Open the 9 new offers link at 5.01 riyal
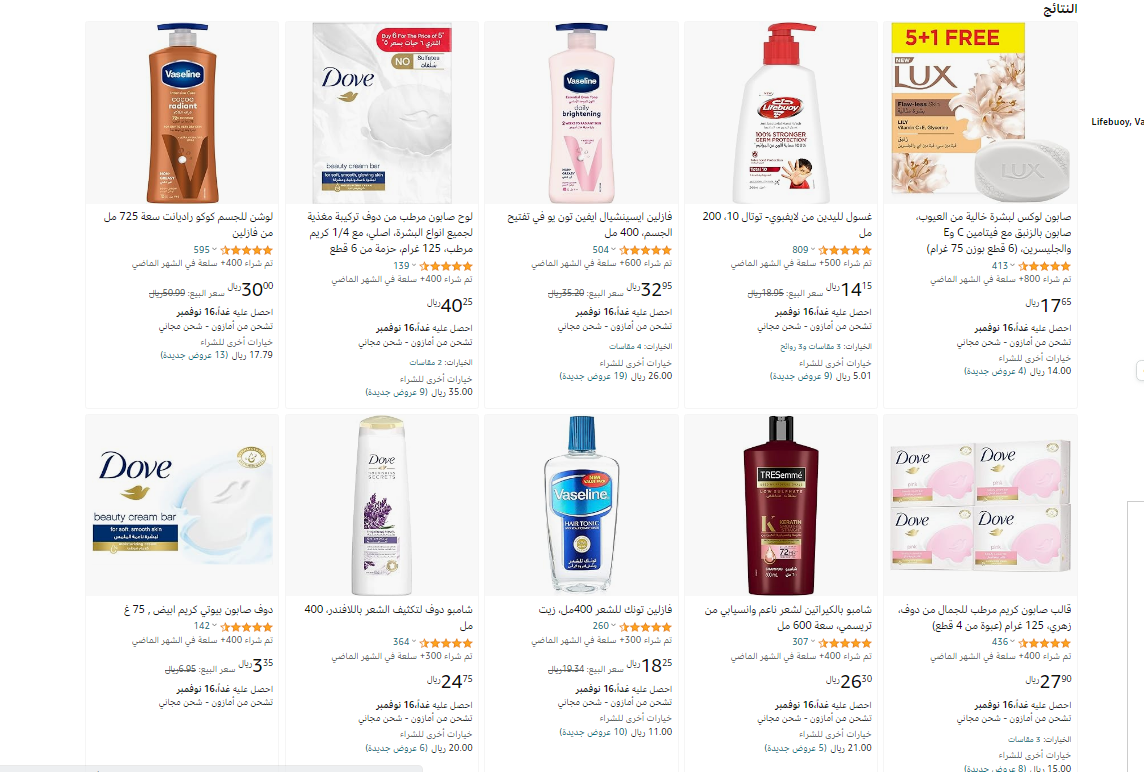Viewport: 1144px width, 772px height. click(x=821, y=377)
